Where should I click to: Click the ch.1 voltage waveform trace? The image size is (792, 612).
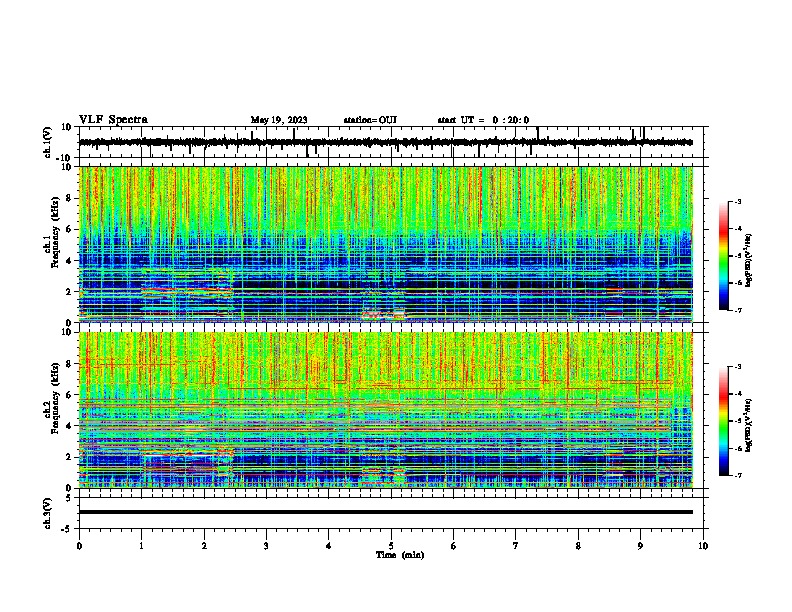(x=386, y=142)
